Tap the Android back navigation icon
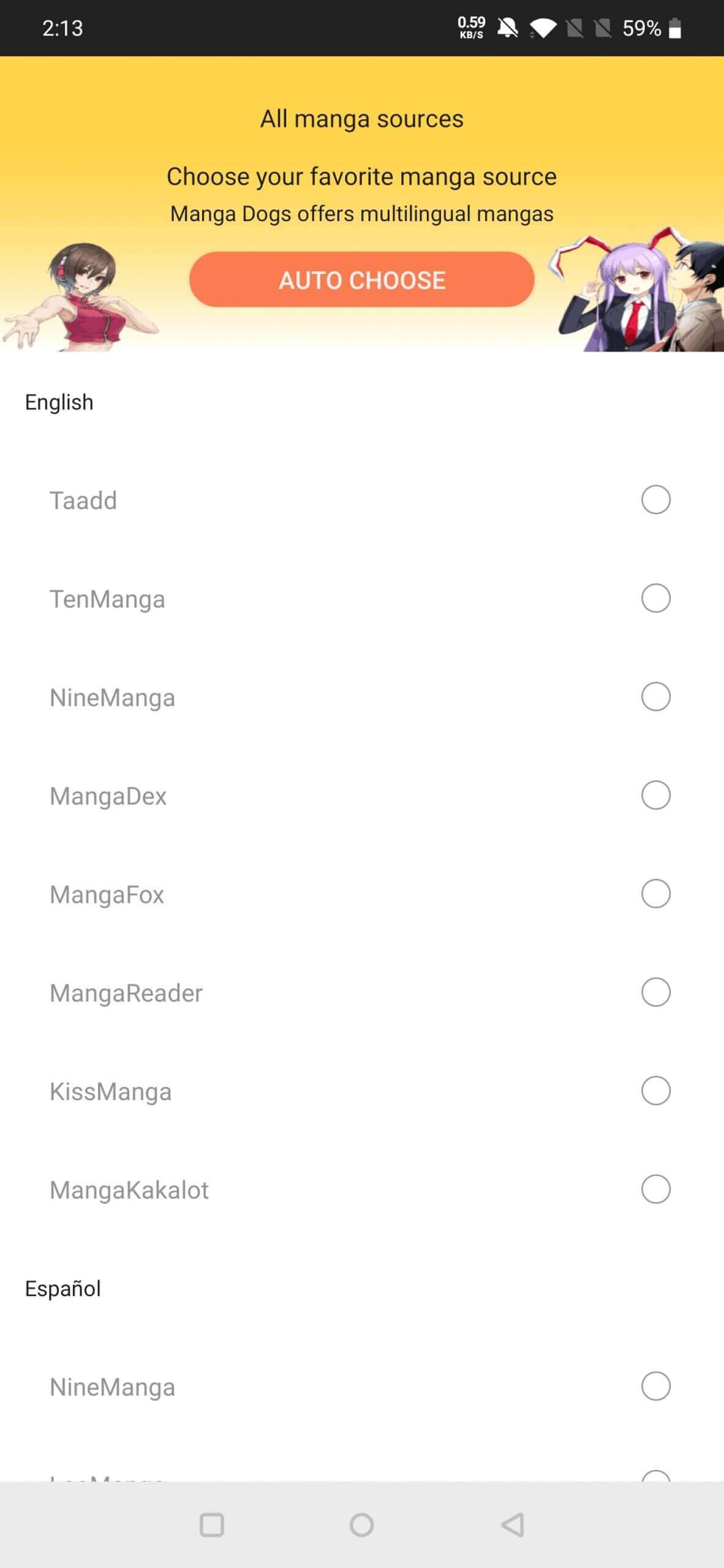The width and height of the screenshot is (724, 1568). tap(513, 1525)
